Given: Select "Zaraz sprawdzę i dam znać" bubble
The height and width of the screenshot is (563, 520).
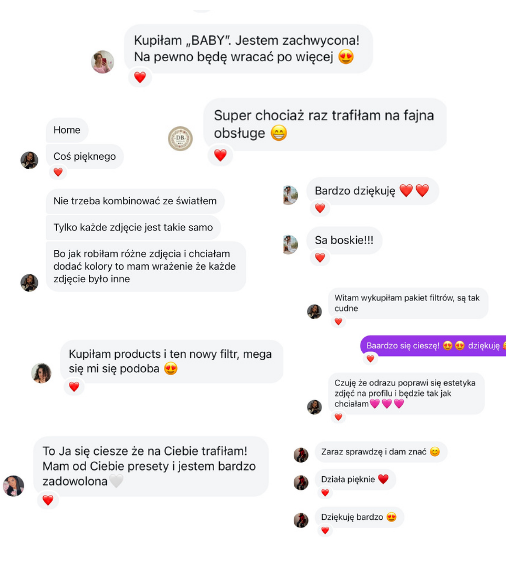Looking at the screenshot, I should click(381, 452).
